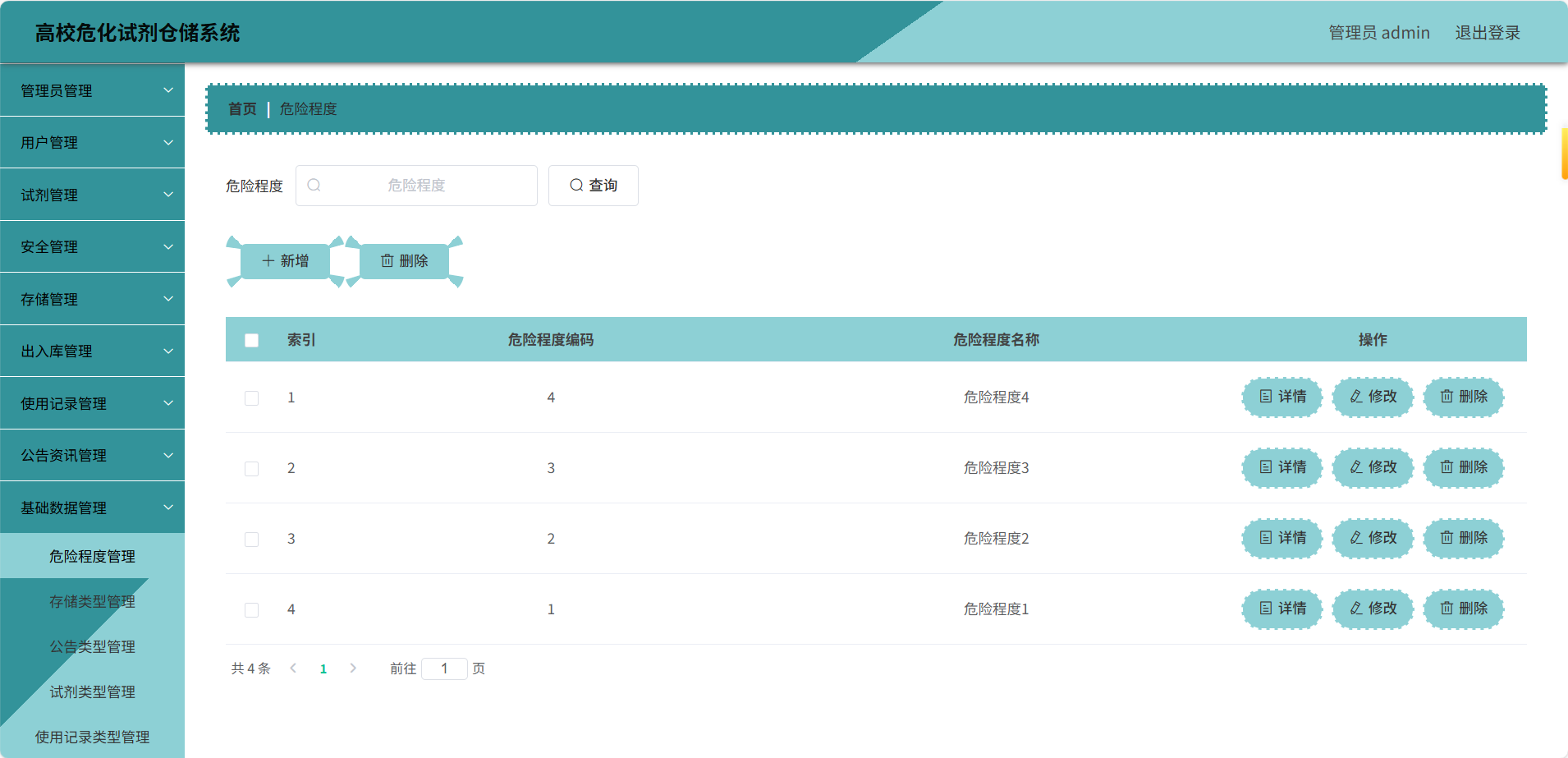This screenshot has height=758, width=1568.
Task: Click the orange scrollbar handle at right edge
Action: point(1565,153)
